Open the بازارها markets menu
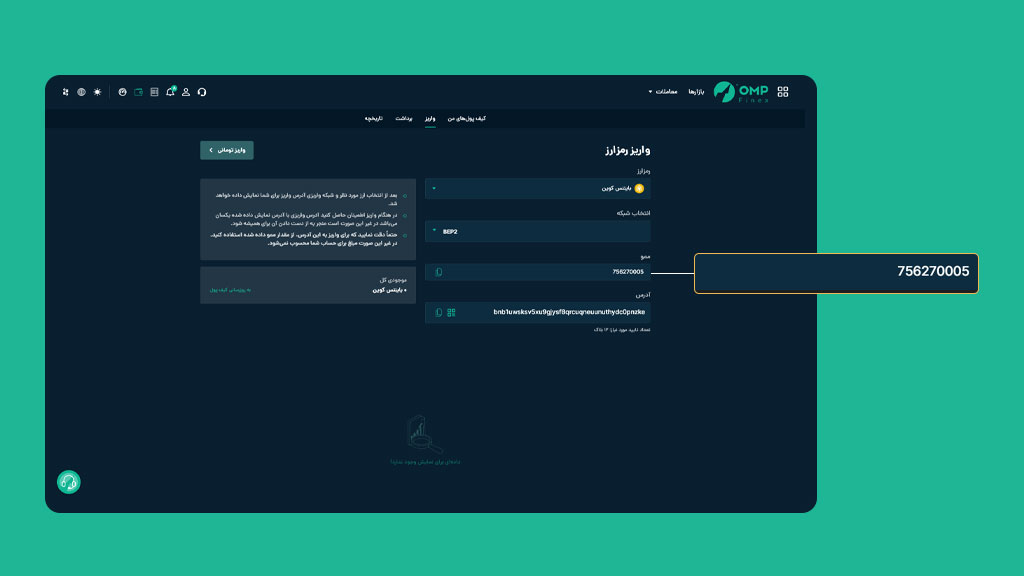The width and height of the screenshot is (1024, 576). coord(696,92)
